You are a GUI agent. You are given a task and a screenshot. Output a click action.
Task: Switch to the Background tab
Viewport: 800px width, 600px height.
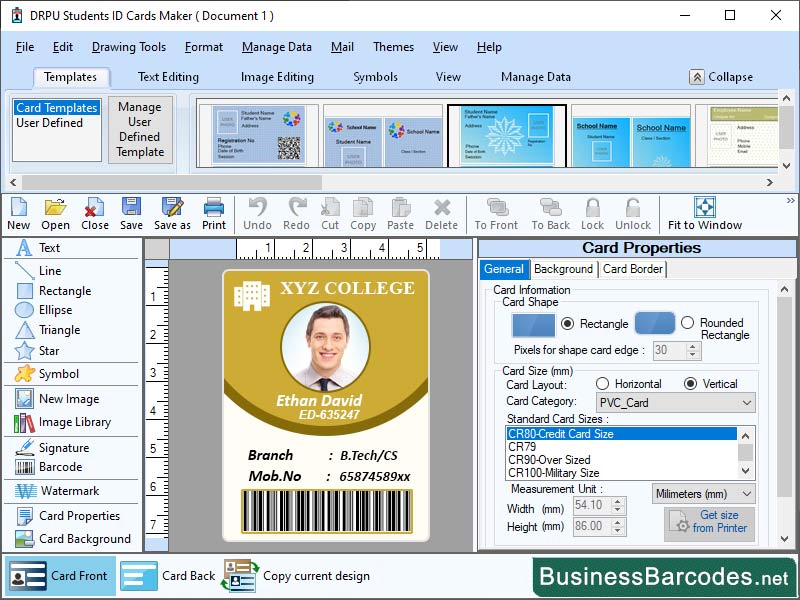[563, 269]
